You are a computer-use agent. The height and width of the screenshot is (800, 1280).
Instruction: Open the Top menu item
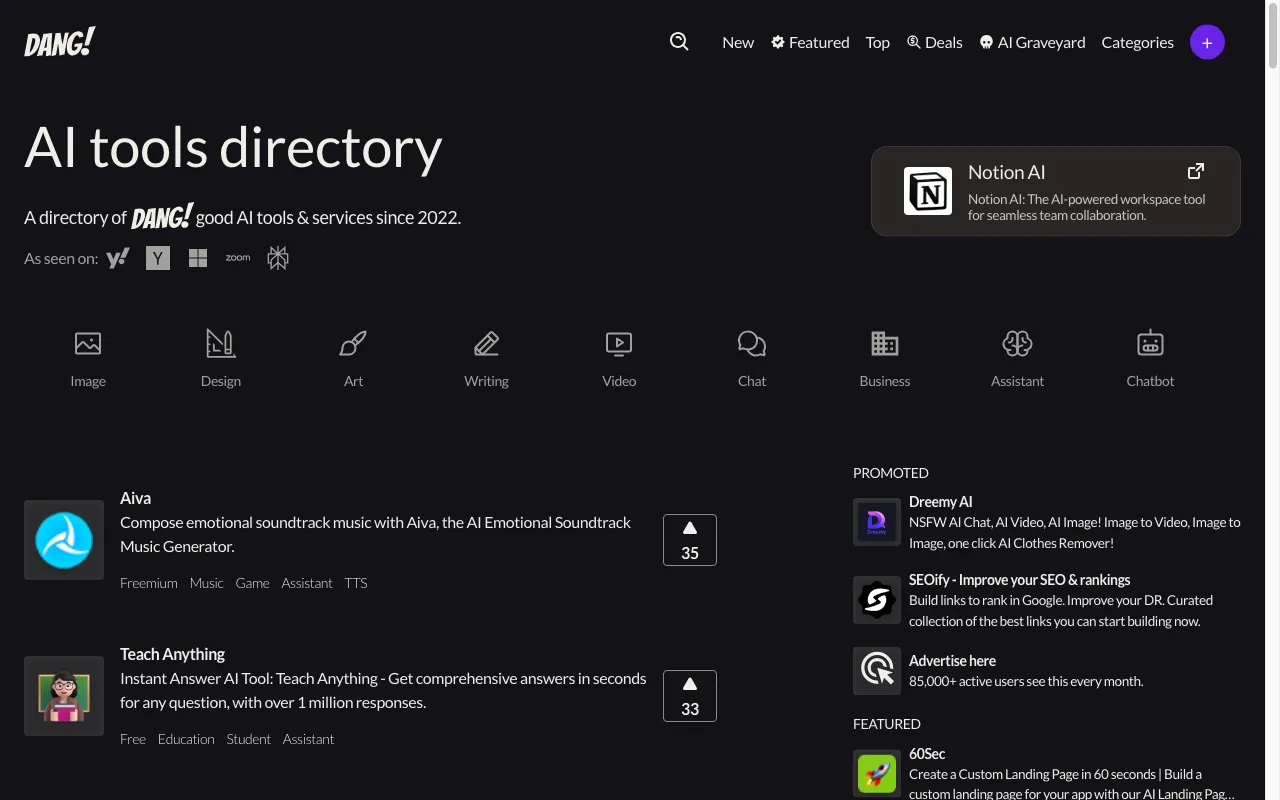(878, 42)
